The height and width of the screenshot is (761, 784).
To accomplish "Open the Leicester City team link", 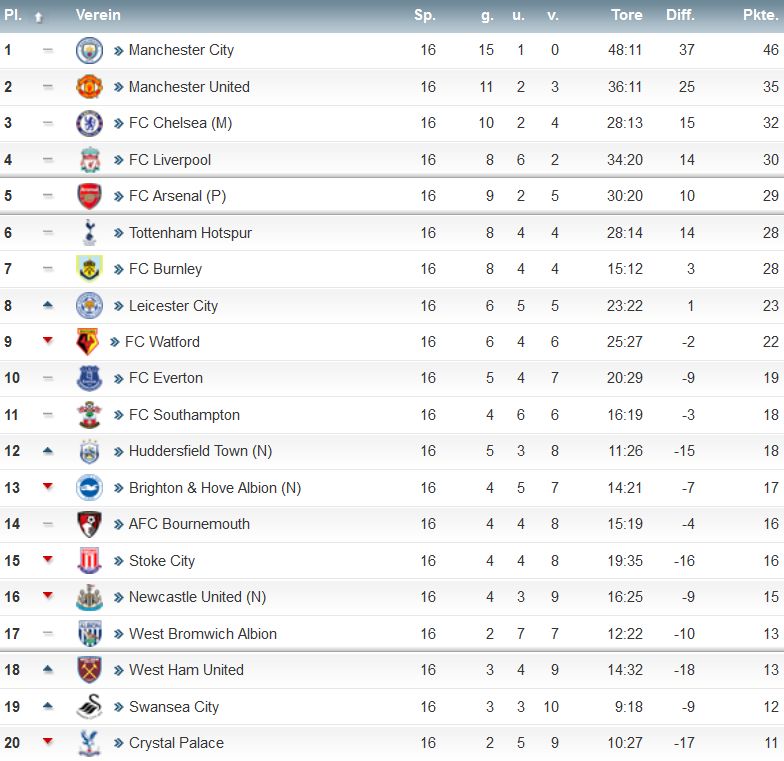I will [173, 306].
